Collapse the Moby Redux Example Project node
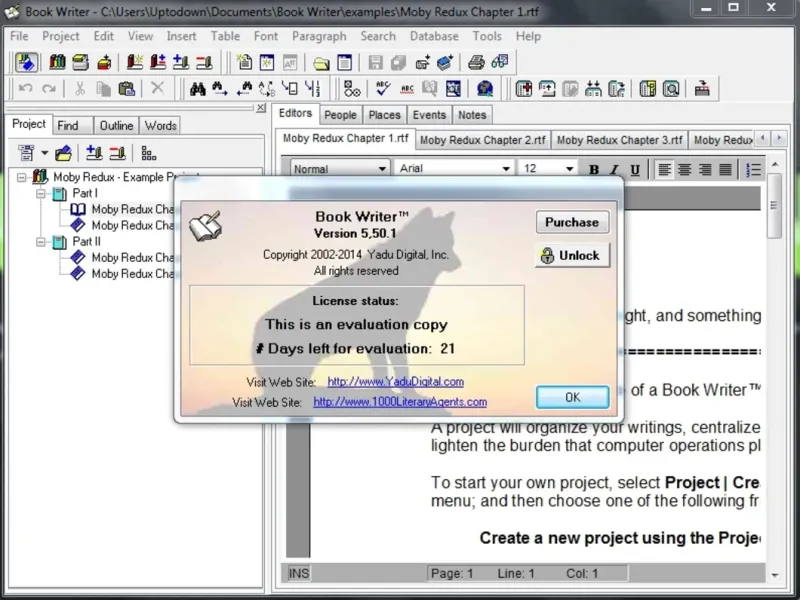800x600 pixels. [21, 178]
